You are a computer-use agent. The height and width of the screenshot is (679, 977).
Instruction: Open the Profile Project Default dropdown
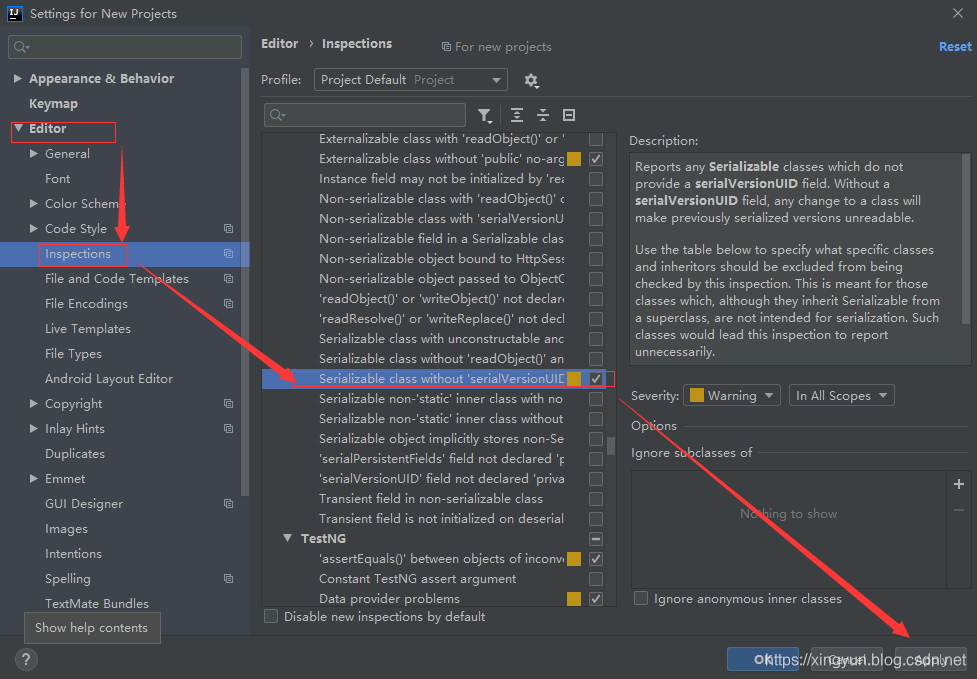(x=411, y=80)
